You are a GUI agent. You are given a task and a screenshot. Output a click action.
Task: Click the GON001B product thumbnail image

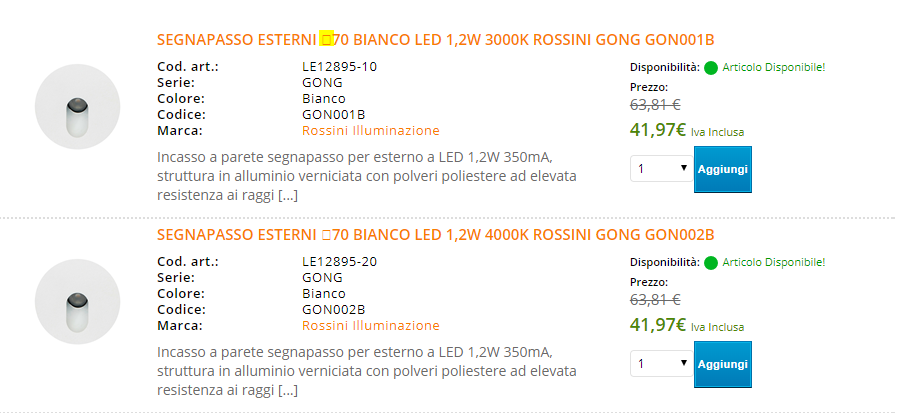(x=77, y=107)
